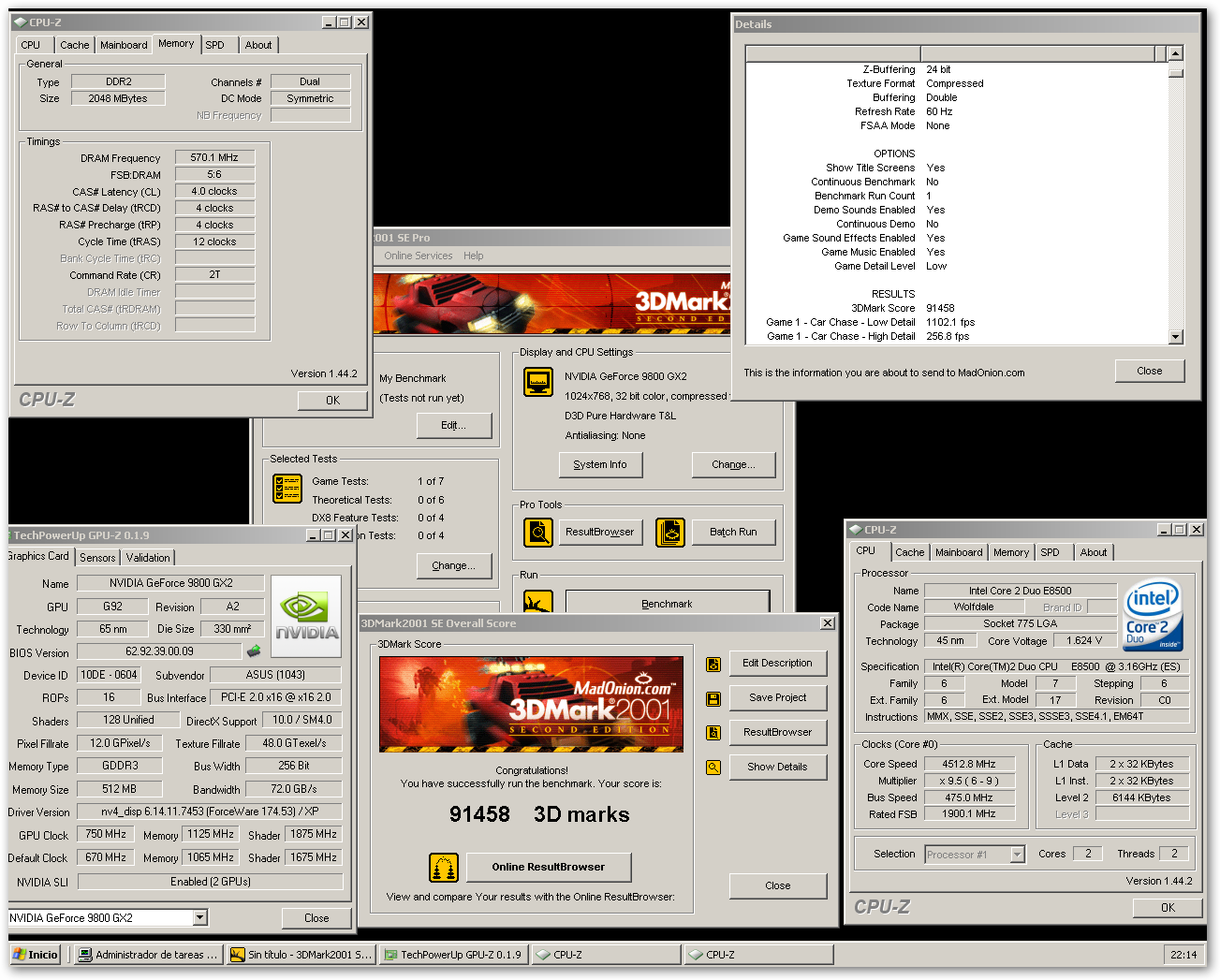Click the Batch Run document icon

click(x=670, y=533)
